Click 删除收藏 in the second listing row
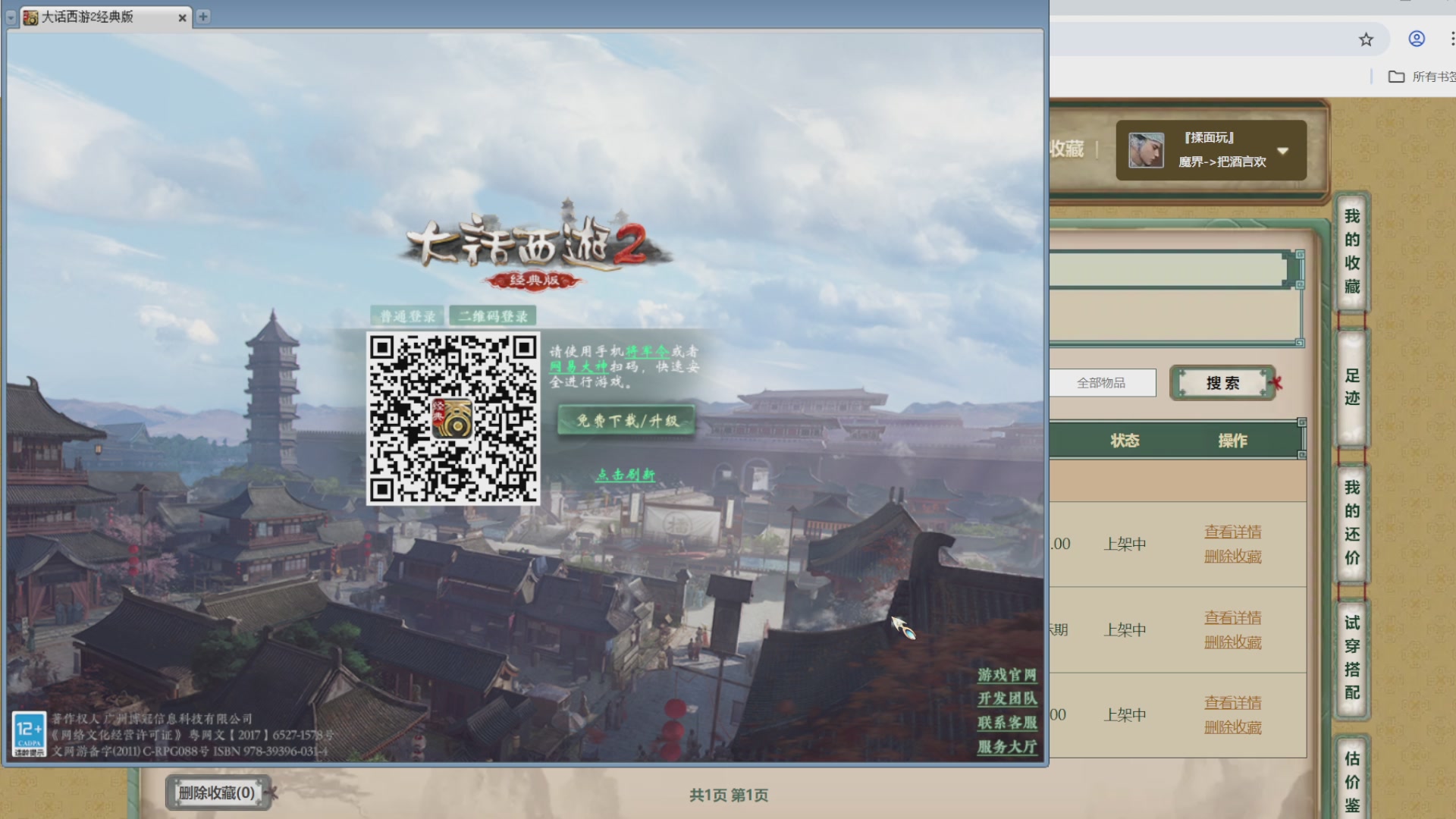The width and height of the screenshot is (1456, 819). (1233, 642)
